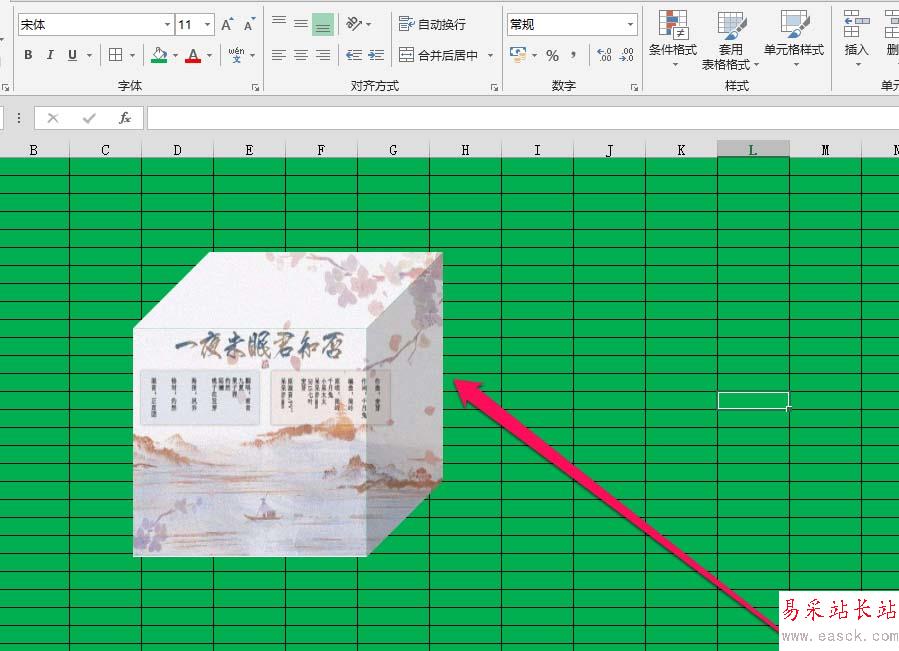Center text horizontally
The width and height of the screenshot is (899, 651).
click(300, 55)
